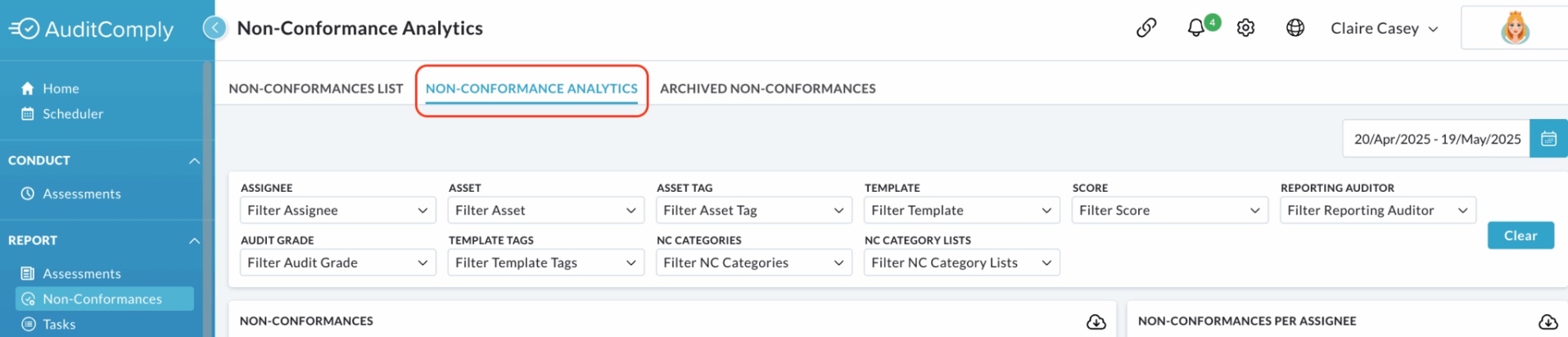Viewport: 1568px width, 337px height.
Task: Open the settings gear icon
Action: pyautogui.click(x=1245, y=28)
